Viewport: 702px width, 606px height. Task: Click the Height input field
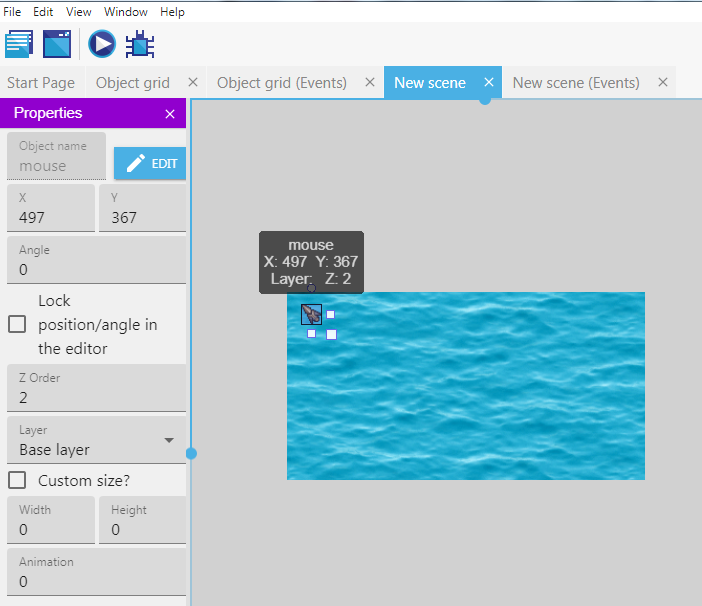[142, 520]
